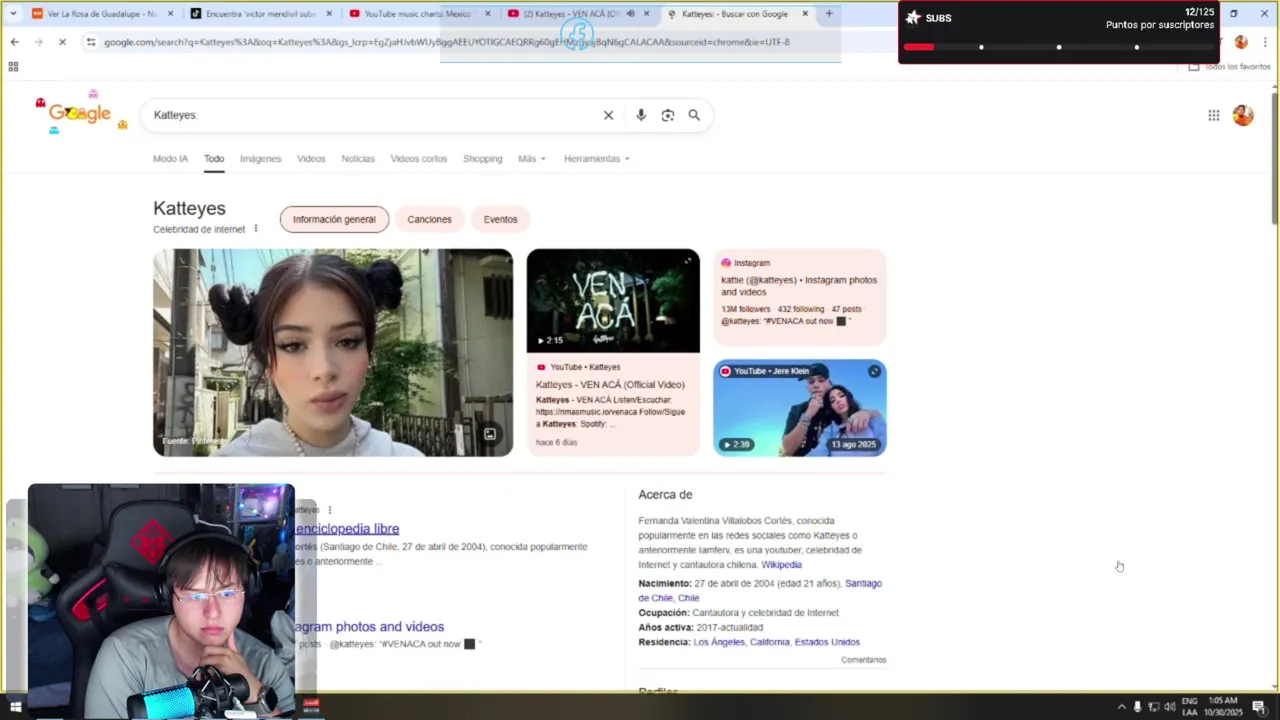The width and height of the screenshot is (1280, 720).
Task: Click the taskbar volume icon
Action: pyautogui.click(x=1170, y=707)
